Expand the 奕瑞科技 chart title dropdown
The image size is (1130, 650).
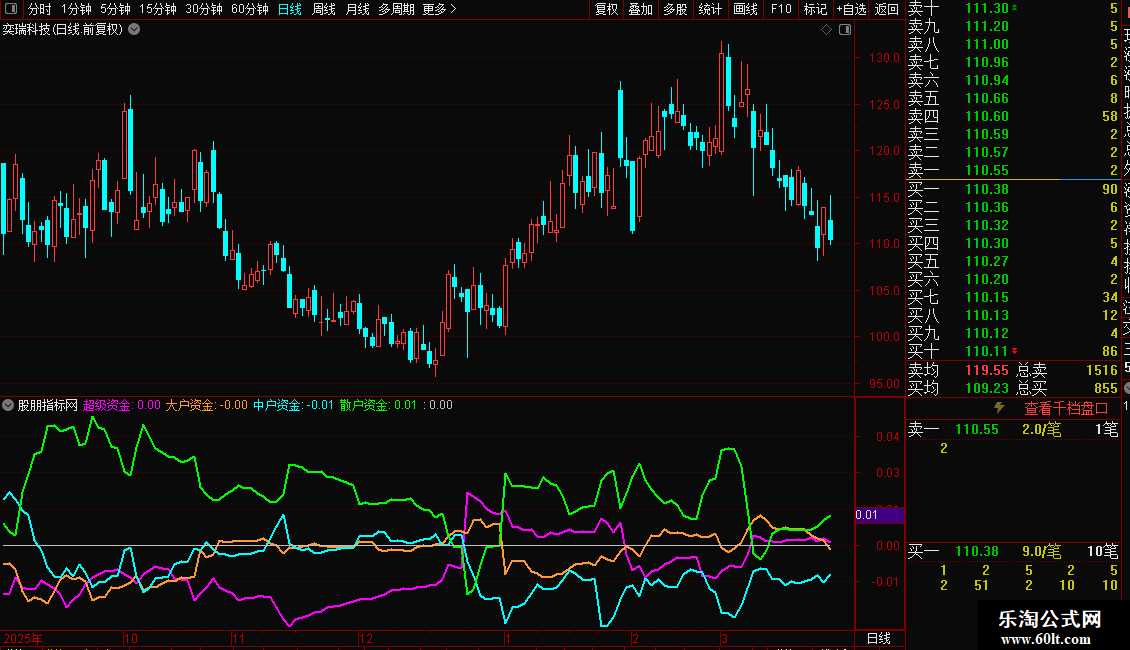point(134,29)
